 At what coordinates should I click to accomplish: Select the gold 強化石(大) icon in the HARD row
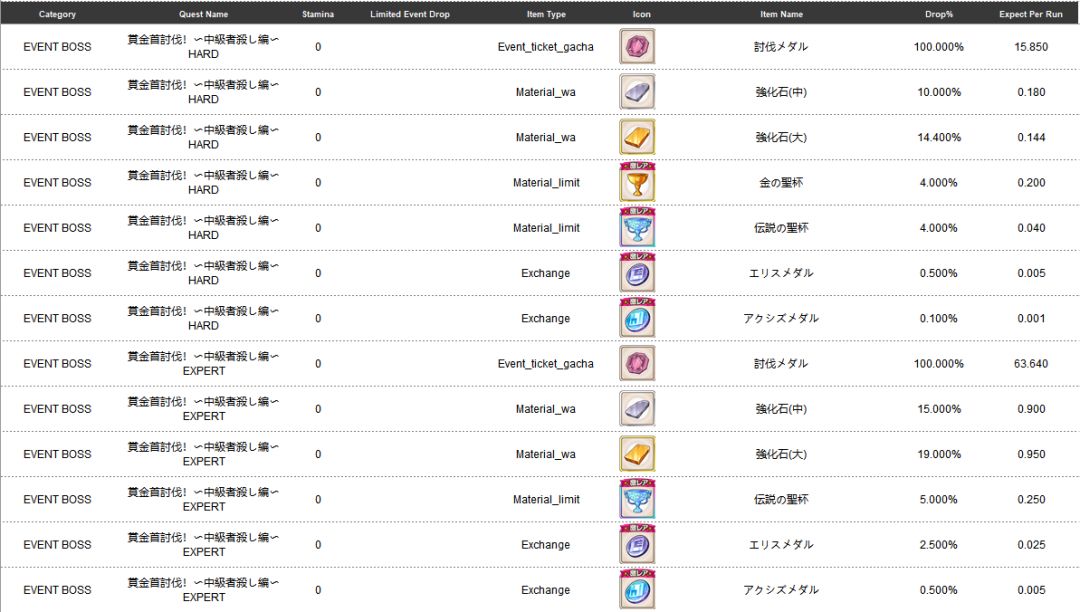coord(637,137)
